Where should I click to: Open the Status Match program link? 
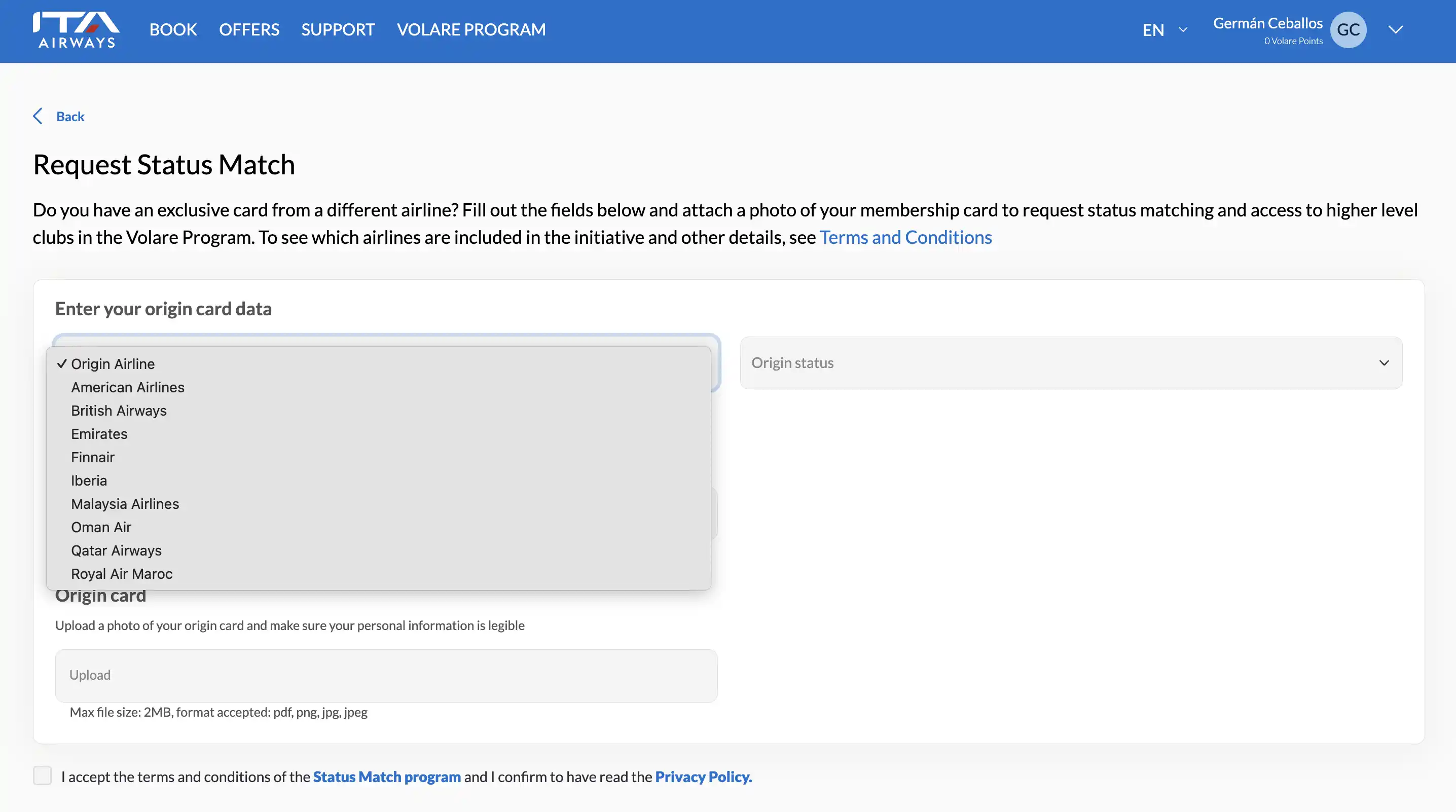coord(387,777)
